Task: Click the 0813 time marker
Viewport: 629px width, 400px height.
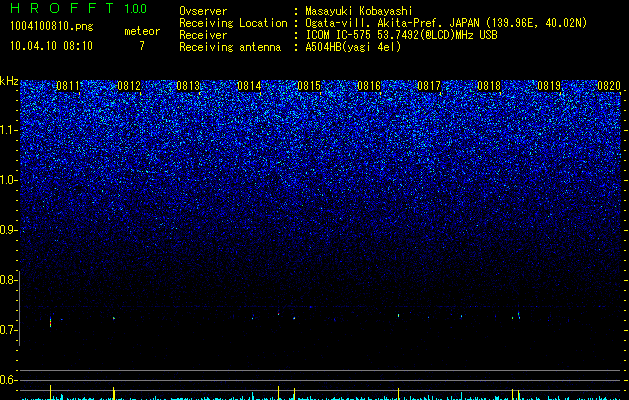Action: [x=188, y=86]
